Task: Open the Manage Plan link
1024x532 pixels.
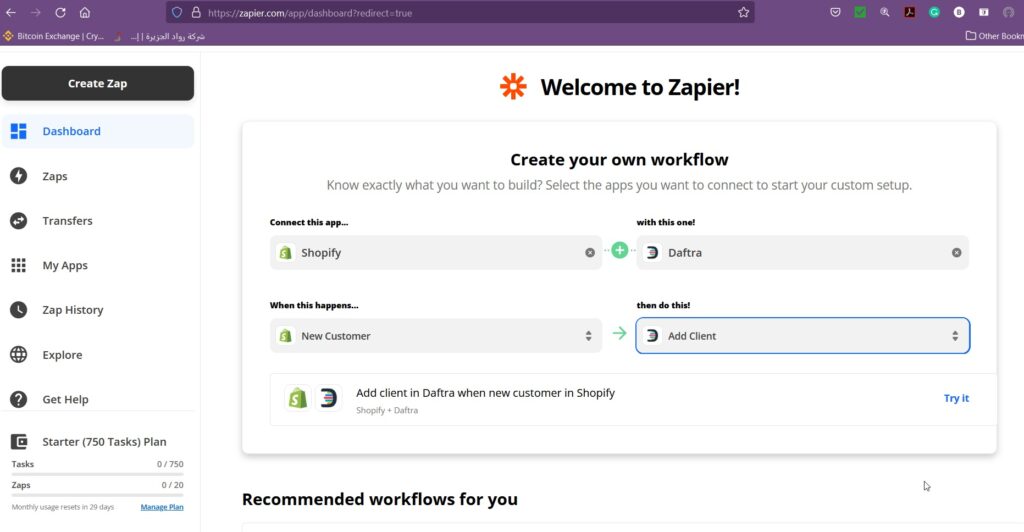Action: (x=161, y=507)
